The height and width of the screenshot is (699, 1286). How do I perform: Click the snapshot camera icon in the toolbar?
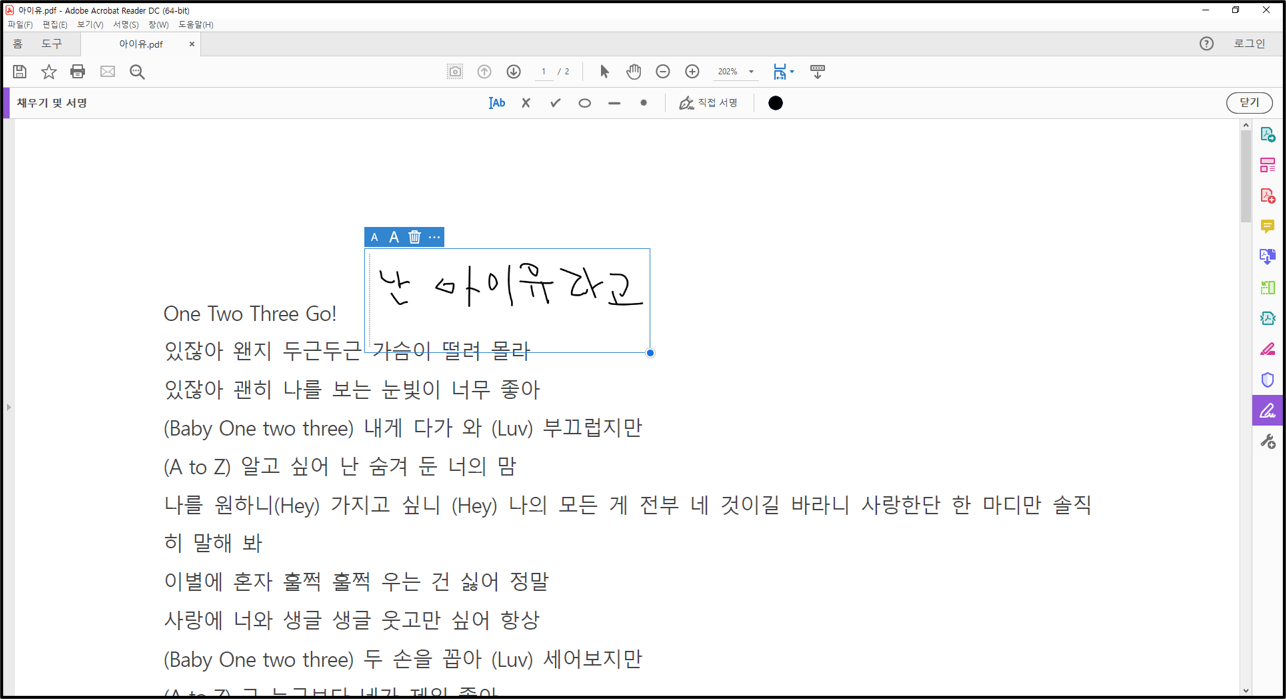pos(455,72)
